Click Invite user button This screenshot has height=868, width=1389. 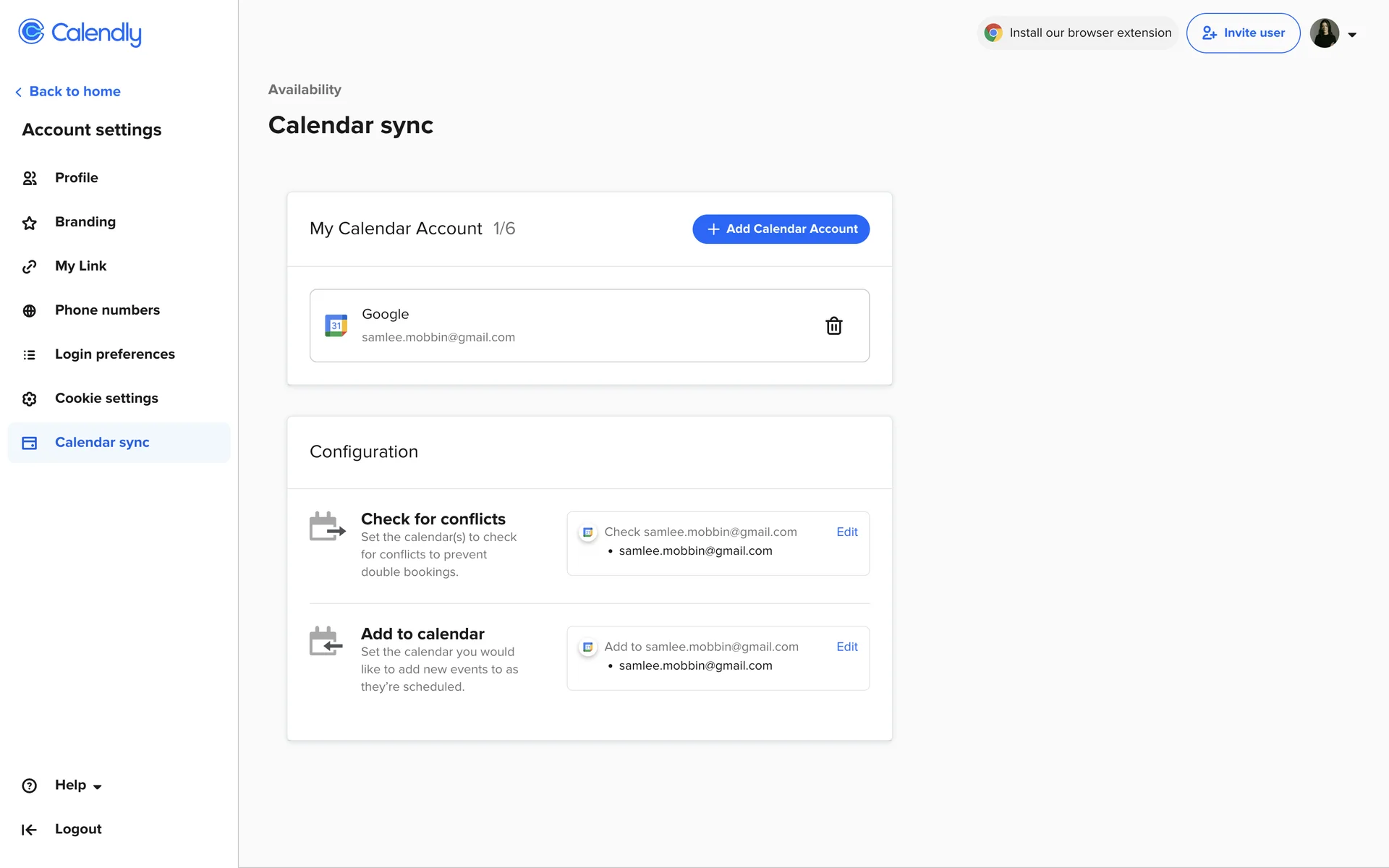pos(1243,33)
